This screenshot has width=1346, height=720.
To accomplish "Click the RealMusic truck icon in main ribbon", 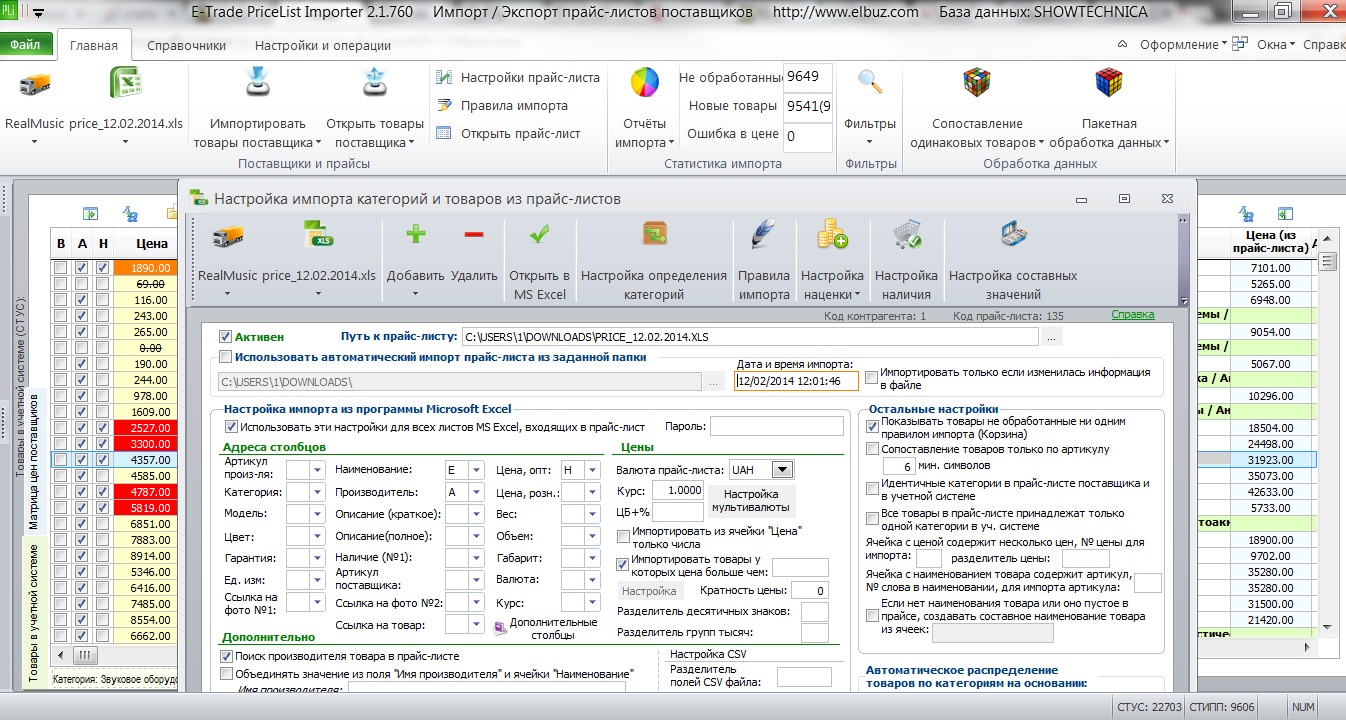I will click(x=34, y=84).
